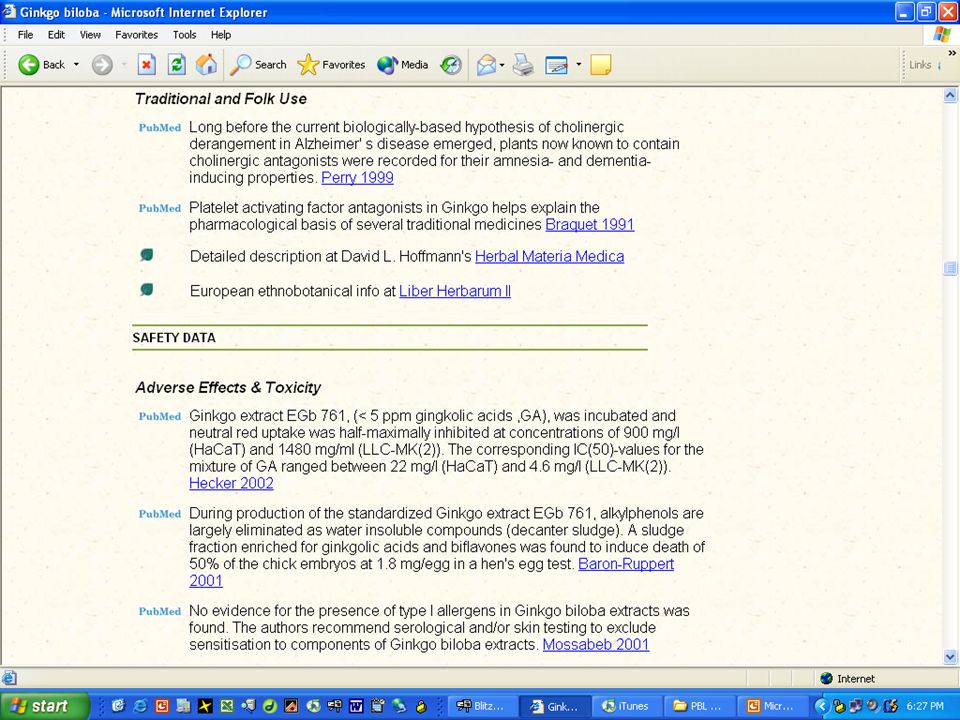Click the Stop loading icon
This screenshot has width=960, height=720.
146,64
